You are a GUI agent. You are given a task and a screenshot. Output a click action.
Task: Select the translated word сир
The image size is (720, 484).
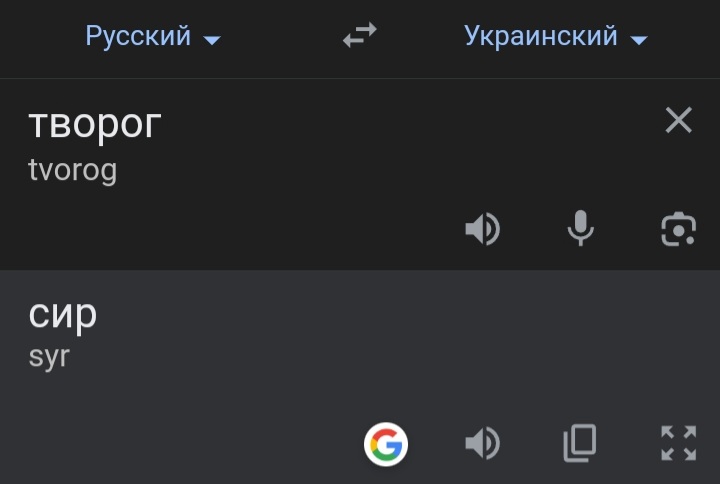tap(63, 315)
